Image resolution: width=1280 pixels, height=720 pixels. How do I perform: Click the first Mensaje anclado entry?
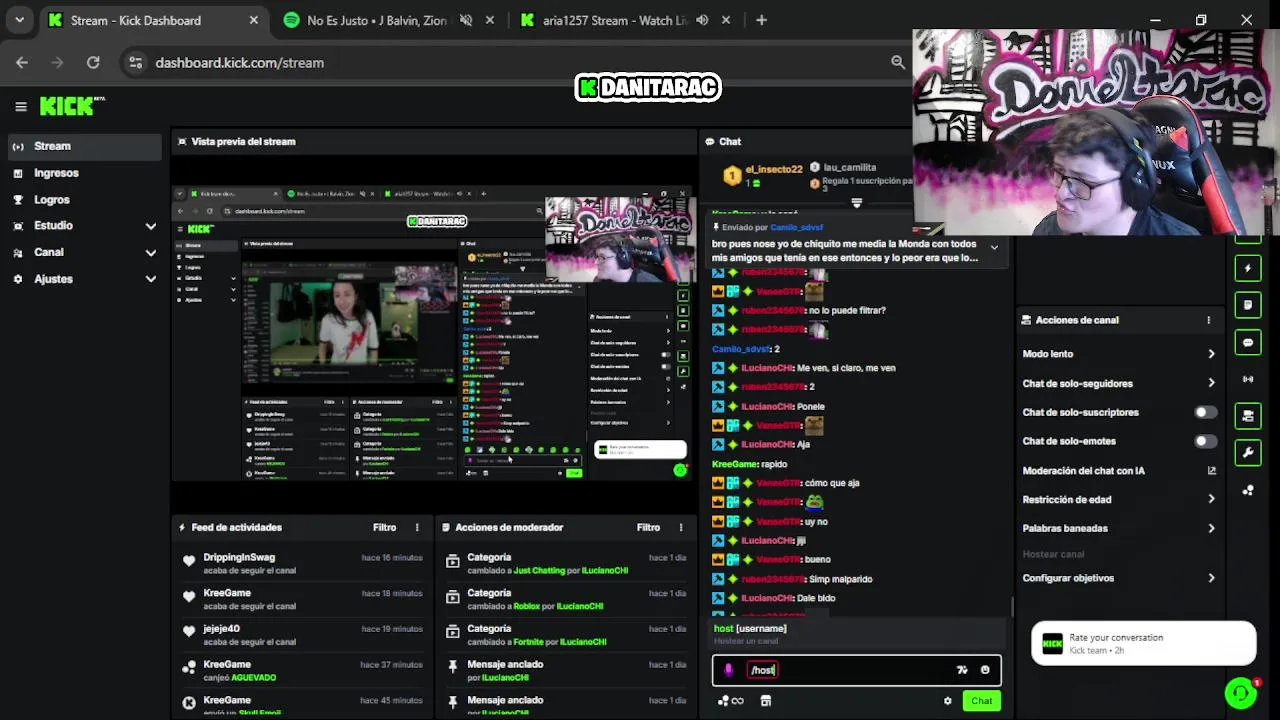566,671
